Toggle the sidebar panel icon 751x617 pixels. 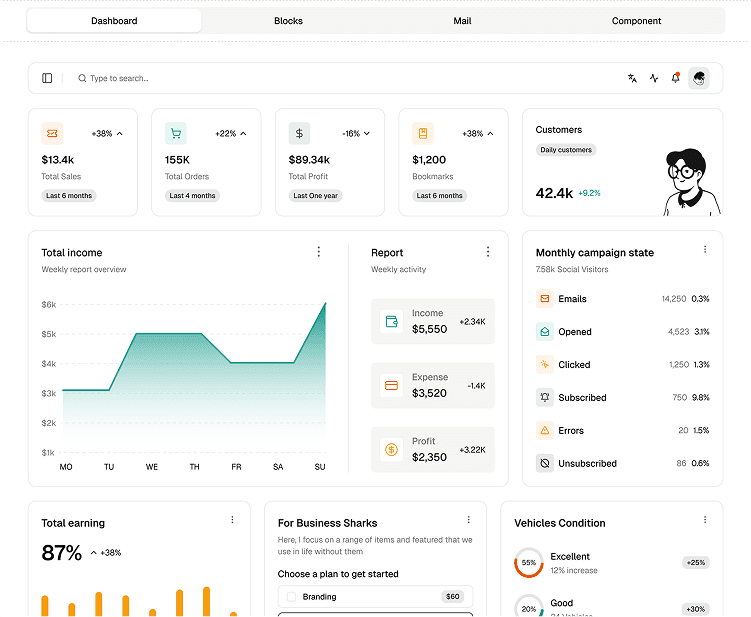click(x=47, y=78)
